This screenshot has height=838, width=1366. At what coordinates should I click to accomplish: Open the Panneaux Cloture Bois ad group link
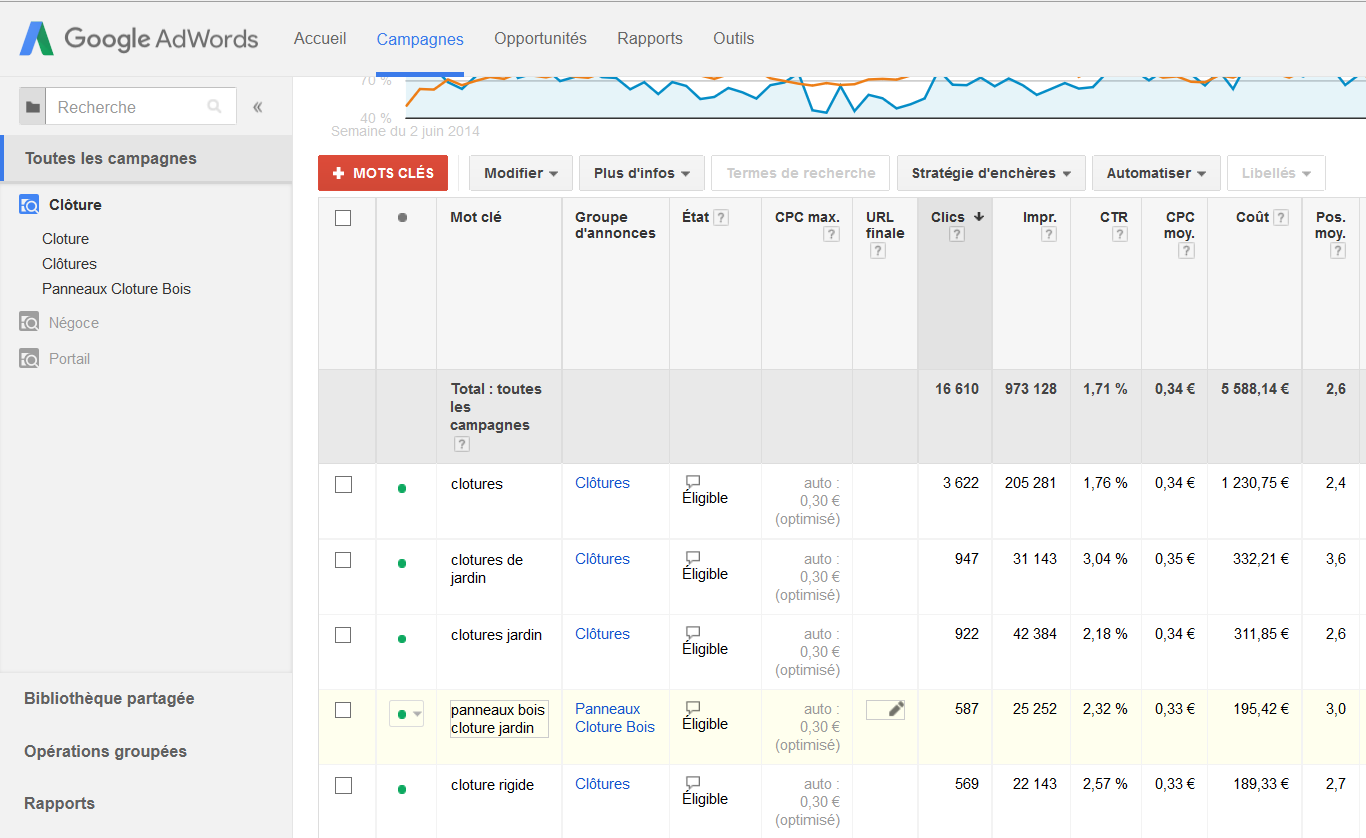coord(615,718)
